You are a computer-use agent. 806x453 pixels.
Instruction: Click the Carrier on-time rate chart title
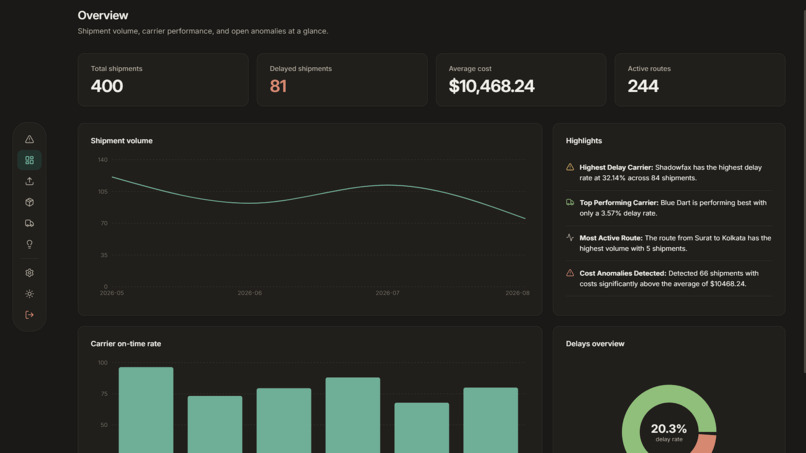click(126, 343)
